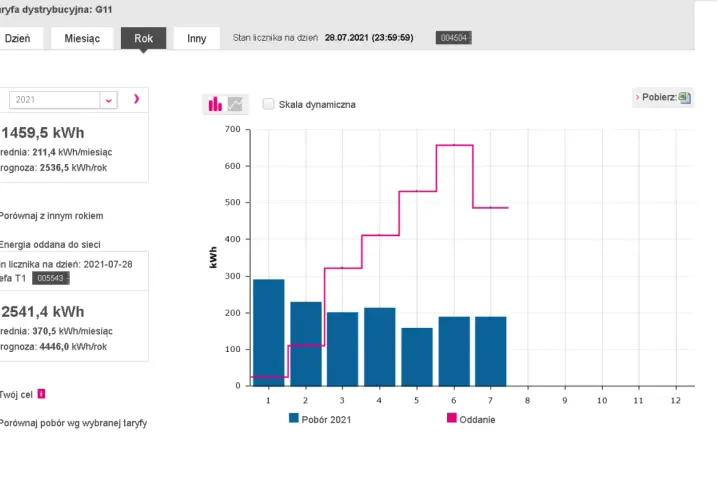Click the prognoza 4446,0 kWh/rok value
The width and height of the screenshot is (720, 500).
coord(73,347)
